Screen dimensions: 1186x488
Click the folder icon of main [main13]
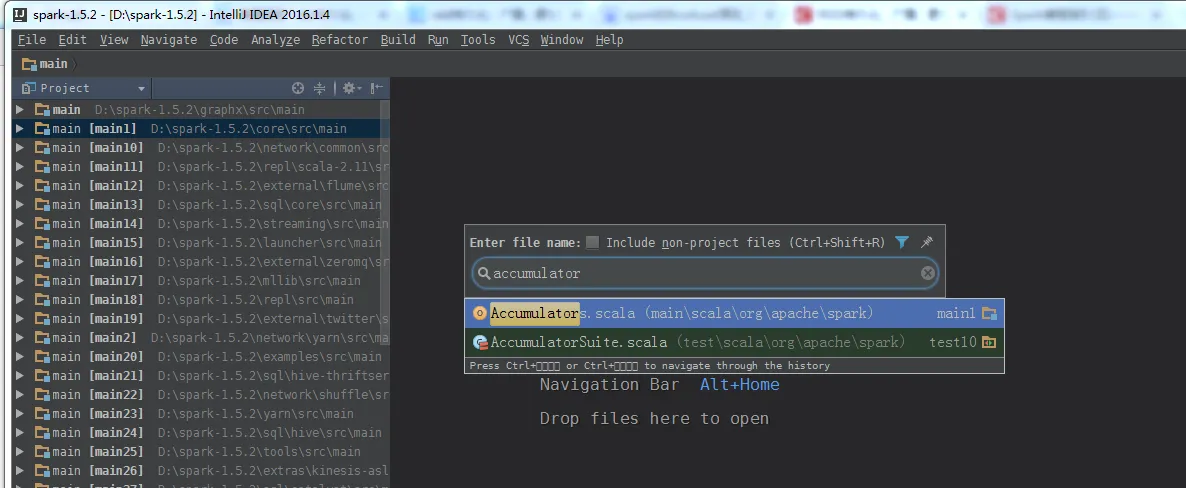click(x=42, y=204)
